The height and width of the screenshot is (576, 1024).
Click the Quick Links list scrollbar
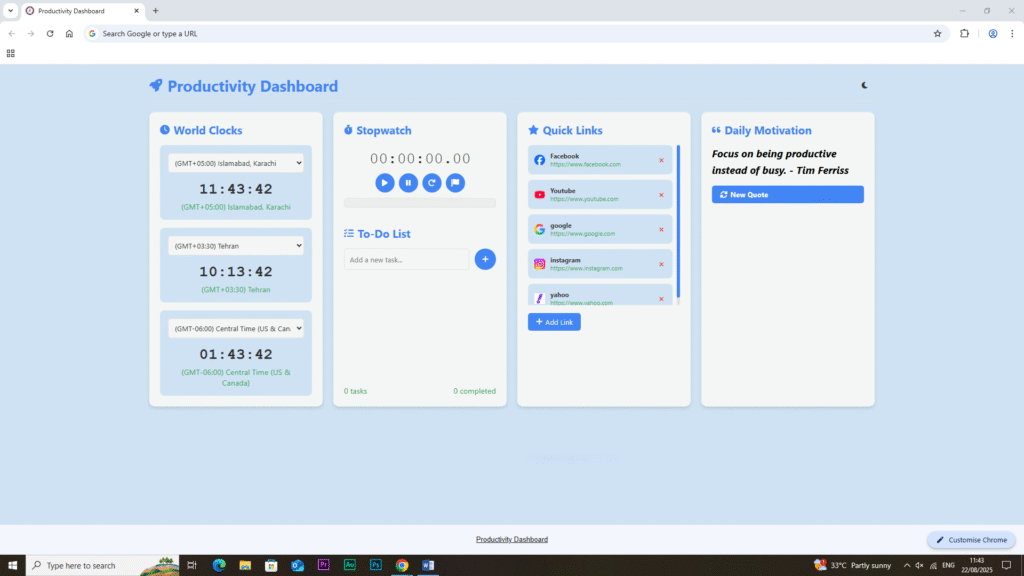click(678, 222)
